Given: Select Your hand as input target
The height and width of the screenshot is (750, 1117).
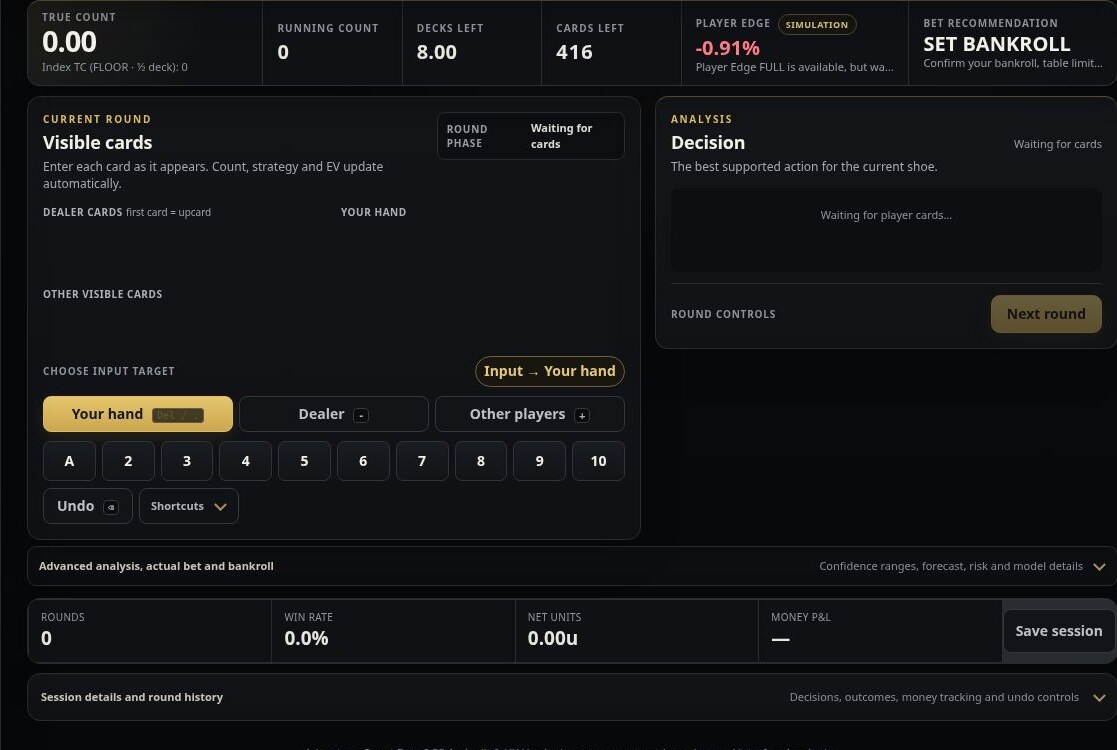Looking at the screenshot, I should pyautogui.click(x=137, y=414).
